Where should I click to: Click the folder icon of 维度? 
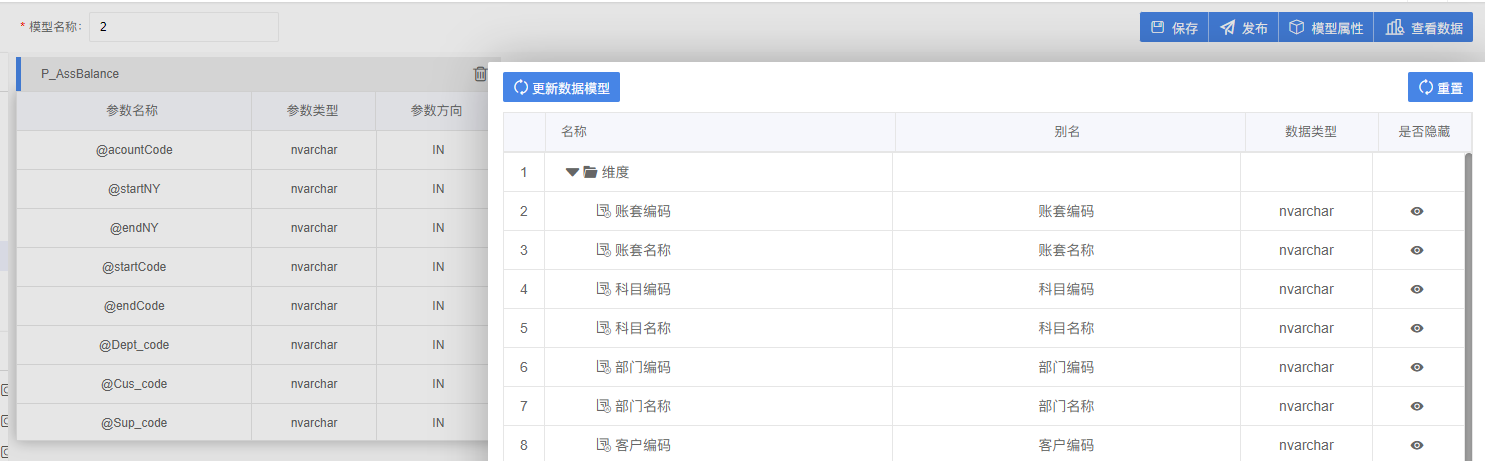pos(590,172)
